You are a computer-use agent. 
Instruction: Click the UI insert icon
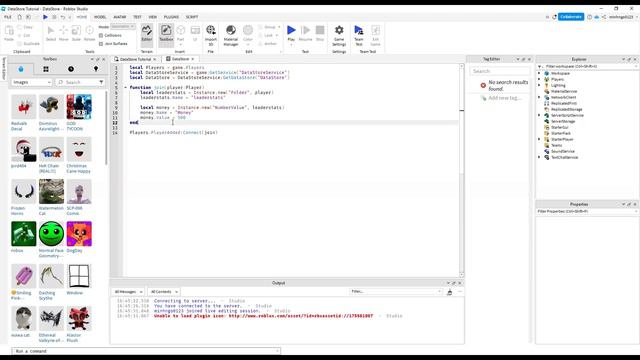click(x=195, y=33)
